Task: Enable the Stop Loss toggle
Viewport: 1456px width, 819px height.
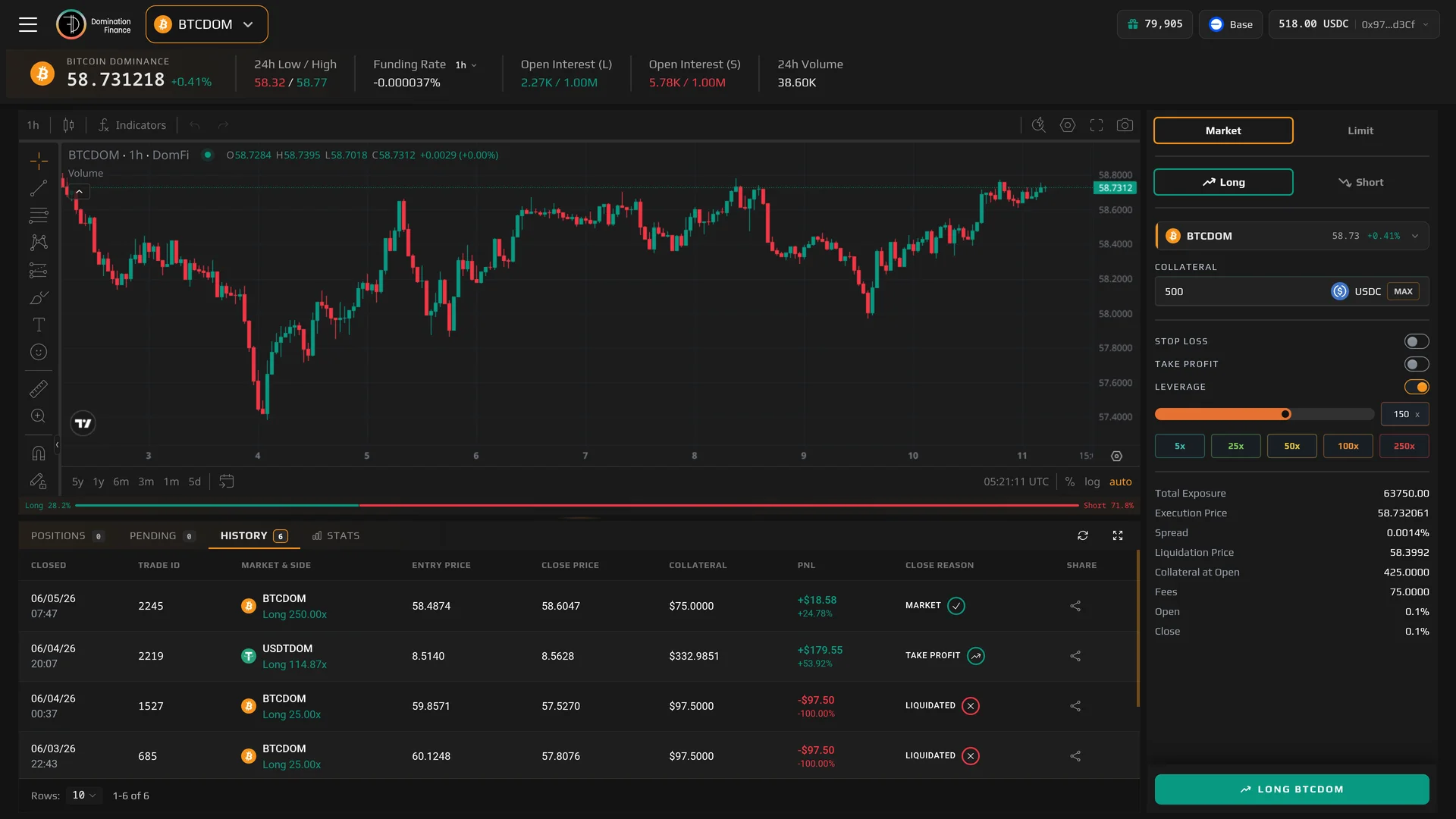Action: coord(1417,342)
